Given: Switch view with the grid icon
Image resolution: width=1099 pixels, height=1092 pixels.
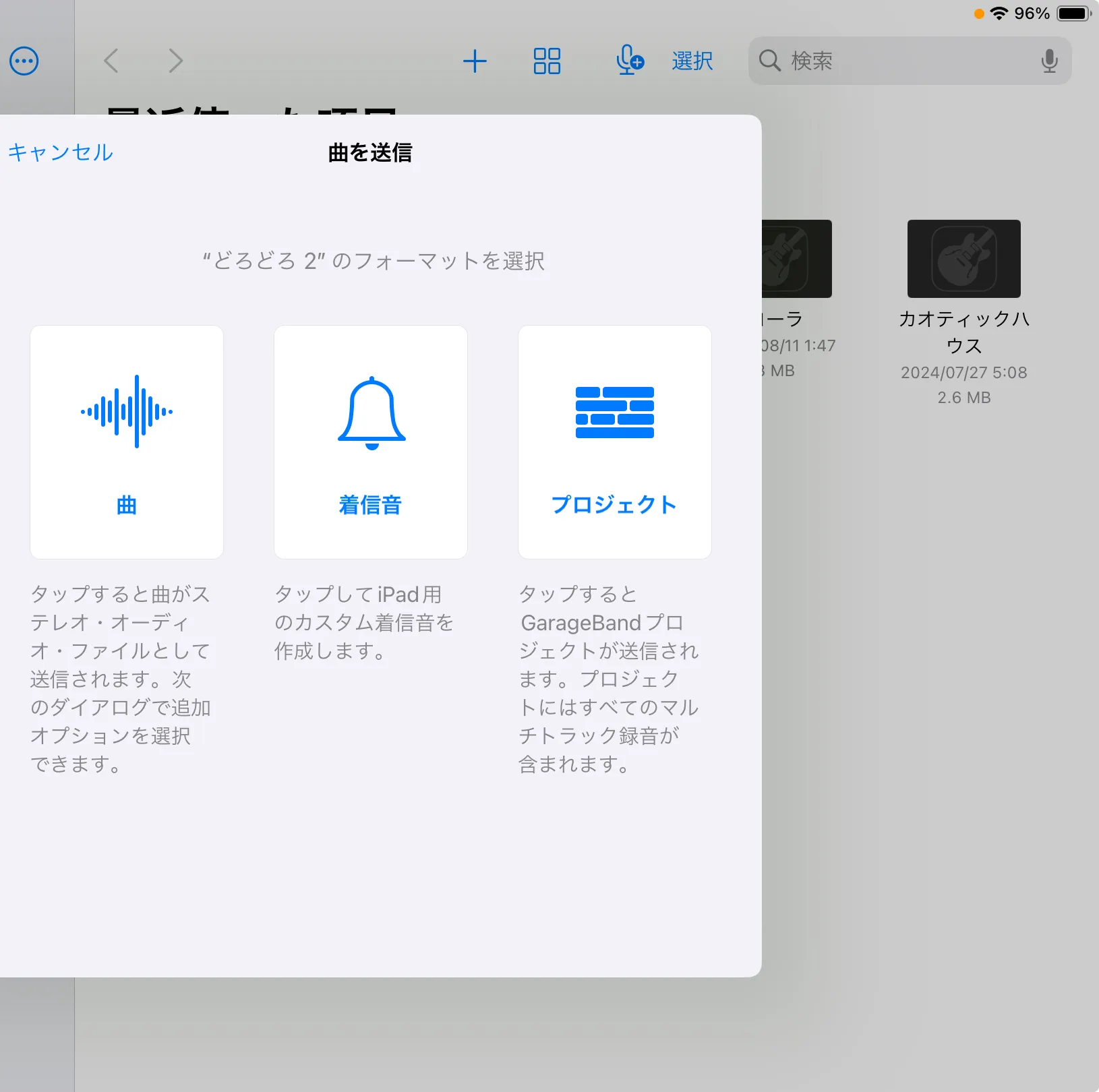Looking at the screenshot, I should click(547, 61).
